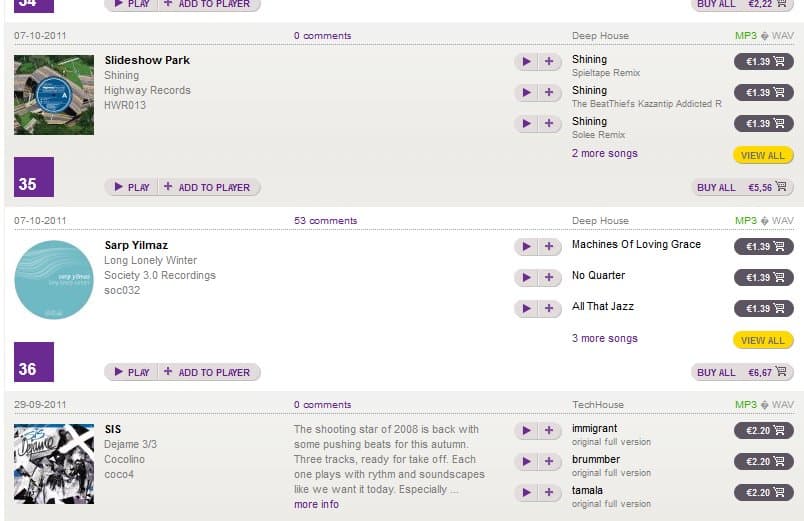Add brummber track to player
This screenshot has height=521, width=804.
tap(549, 462)
